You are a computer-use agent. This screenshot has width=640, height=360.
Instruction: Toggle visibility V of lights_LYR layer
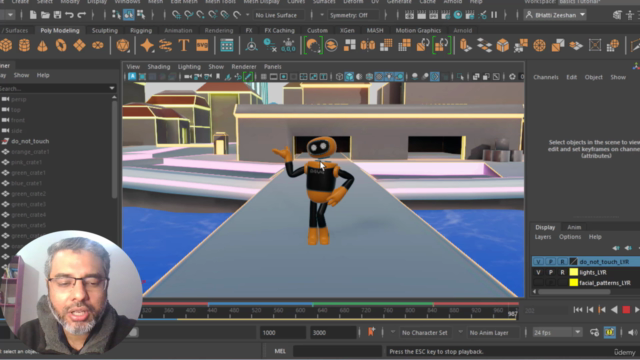(538, 272)
